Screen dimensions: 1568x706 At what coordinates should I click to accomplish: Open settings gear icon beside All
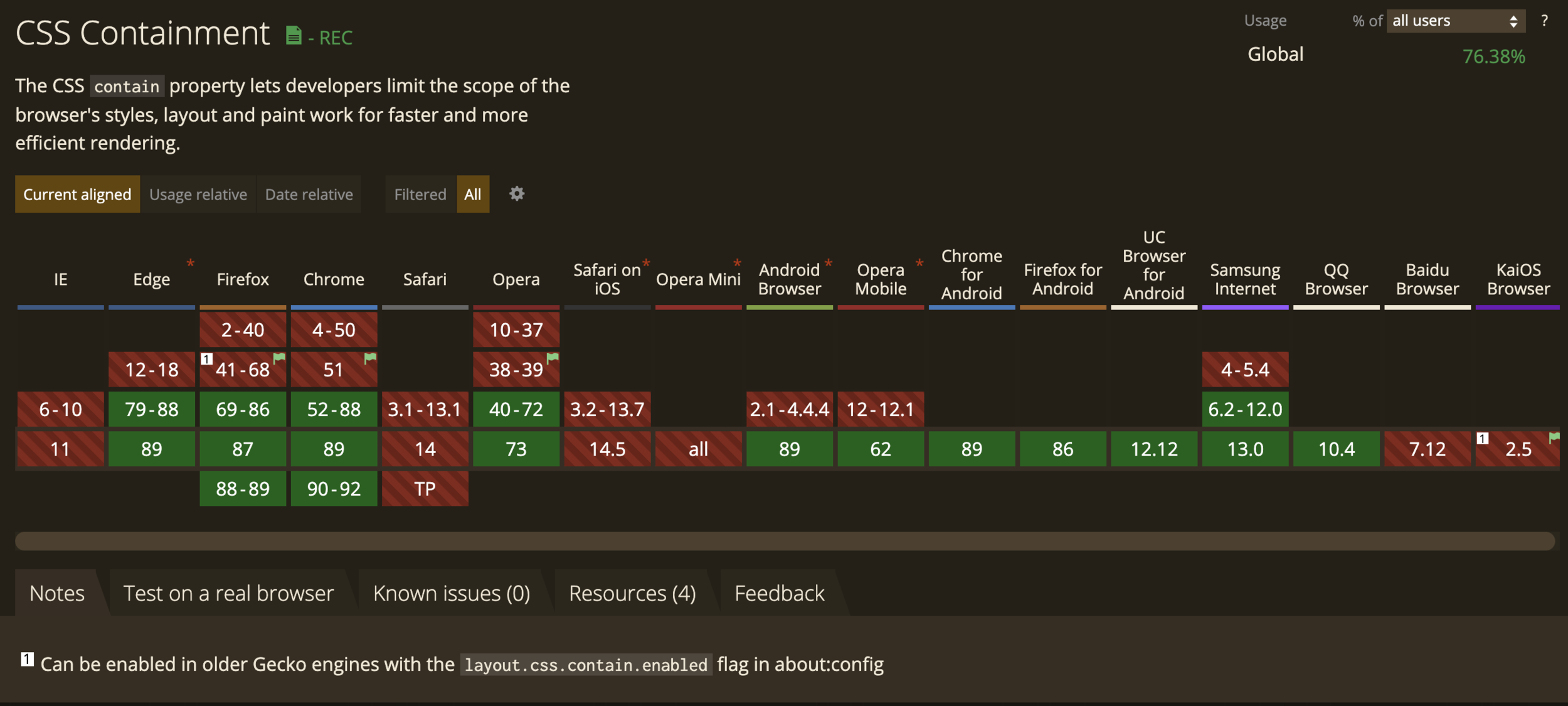516,194
